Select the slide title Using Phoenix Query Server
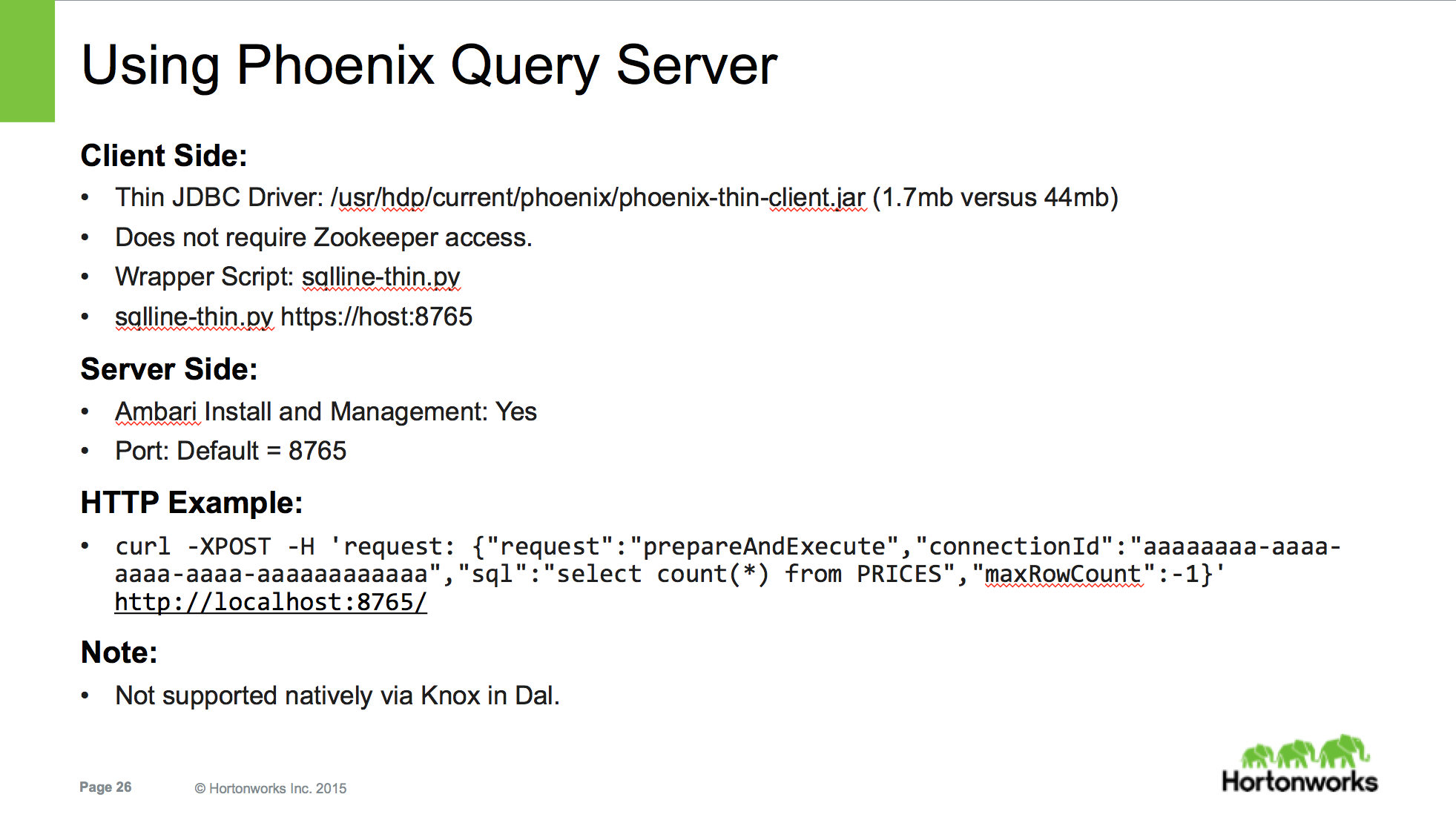 (429, 67)
